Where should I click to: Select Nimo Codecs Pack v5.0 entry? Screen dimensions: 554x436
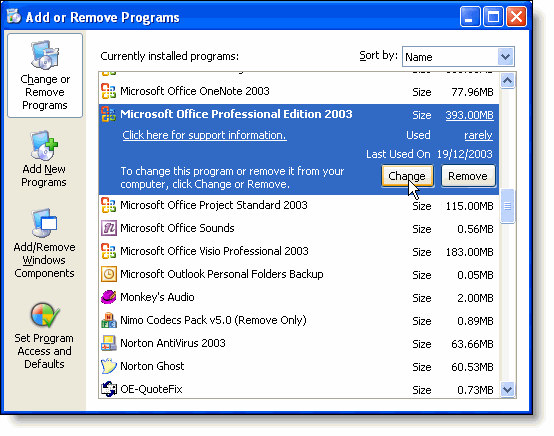(299, 320)
